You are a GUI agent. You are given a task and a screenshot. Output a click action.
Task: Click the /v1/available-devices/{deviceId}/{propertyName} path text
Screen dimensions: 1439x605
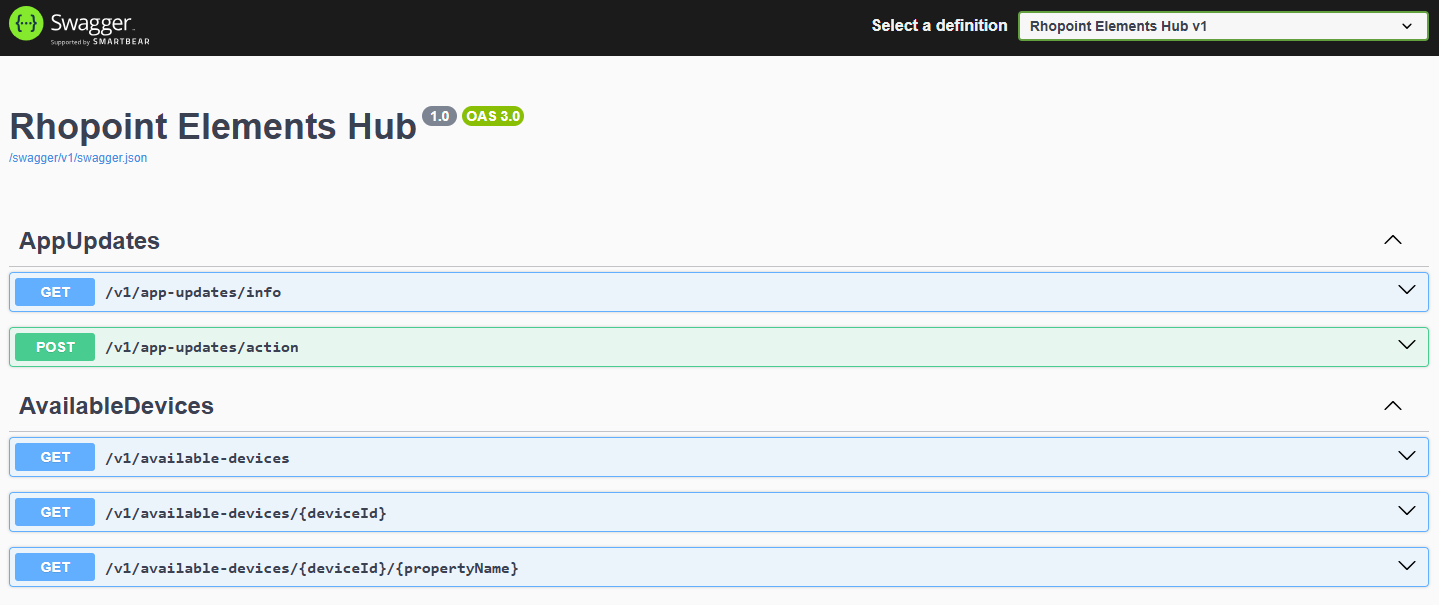click(x=312, y=568)
